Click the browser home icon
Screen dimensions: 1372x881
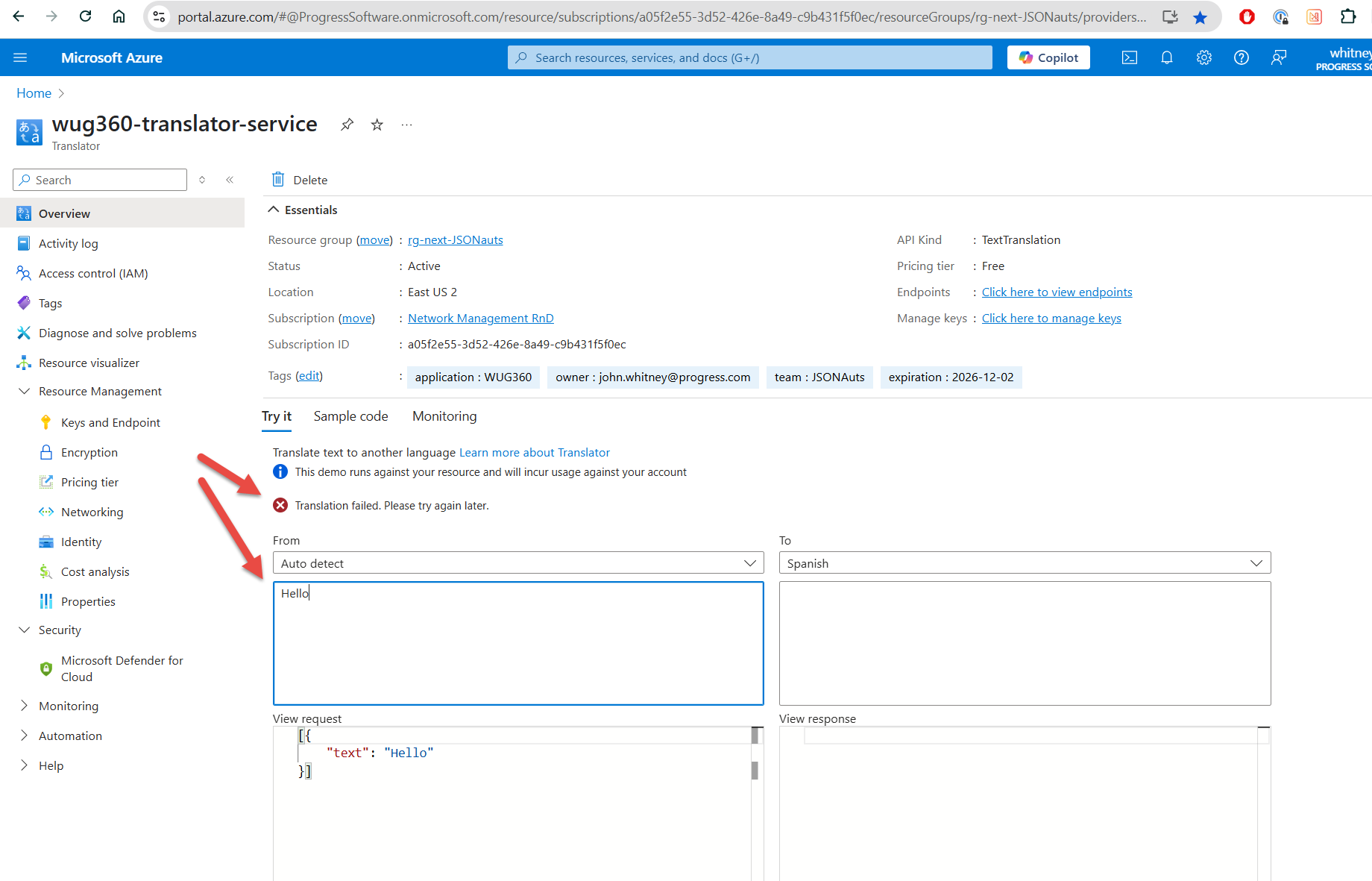119,16
